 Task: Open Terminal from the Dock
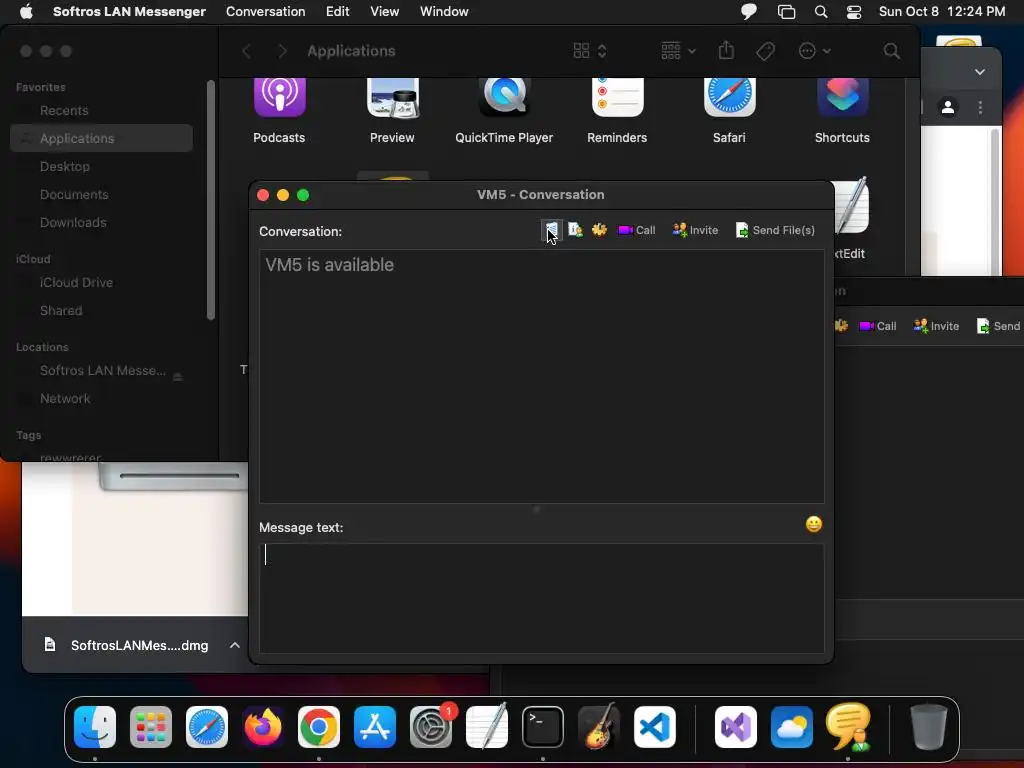[x=543, y=727]
